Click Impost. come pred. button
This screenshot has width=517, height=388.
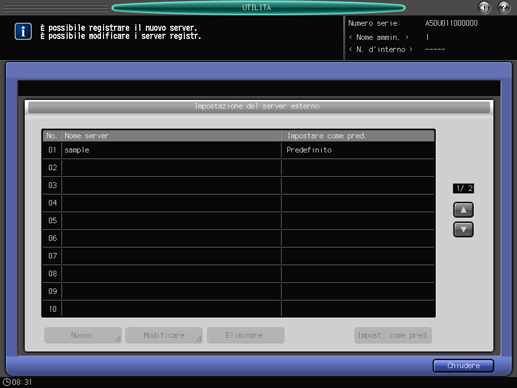tap(393, 335)
